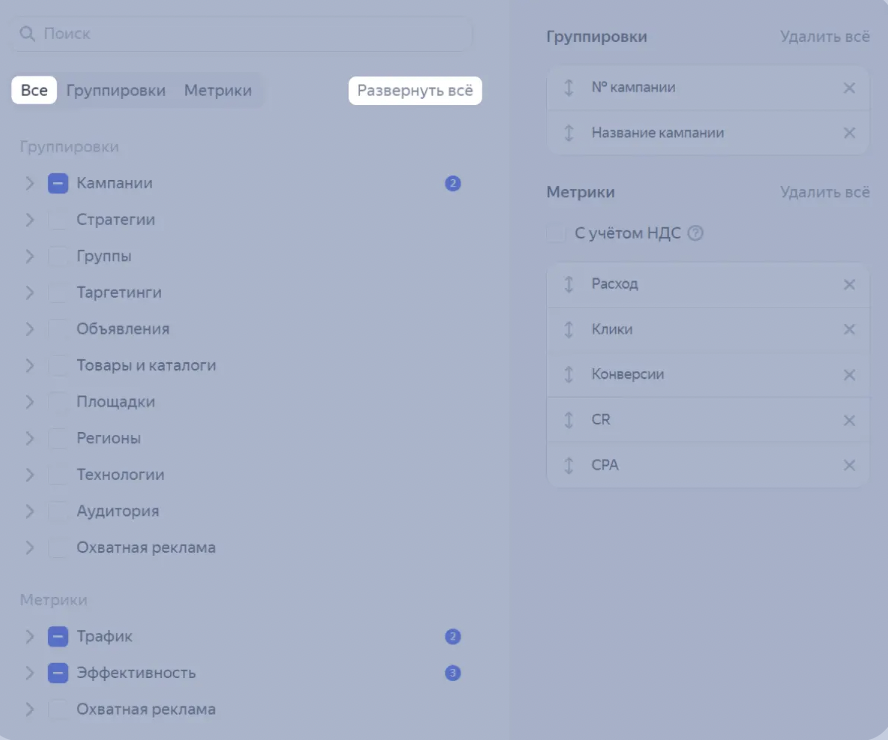Click reorder handle for CPA

[x=569, y=465]
